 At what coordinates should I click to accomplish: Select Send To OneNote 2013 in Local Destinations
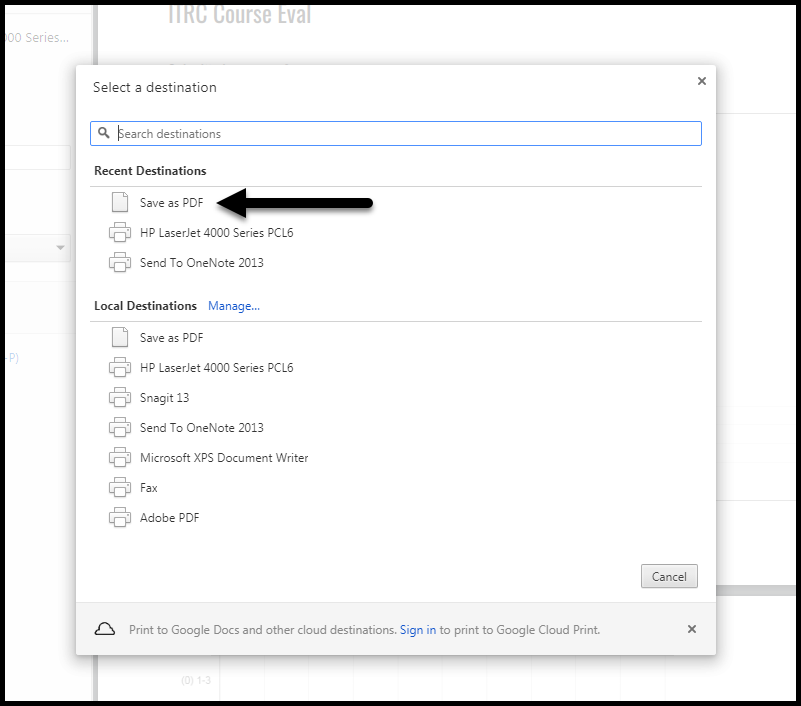[201, 428]
